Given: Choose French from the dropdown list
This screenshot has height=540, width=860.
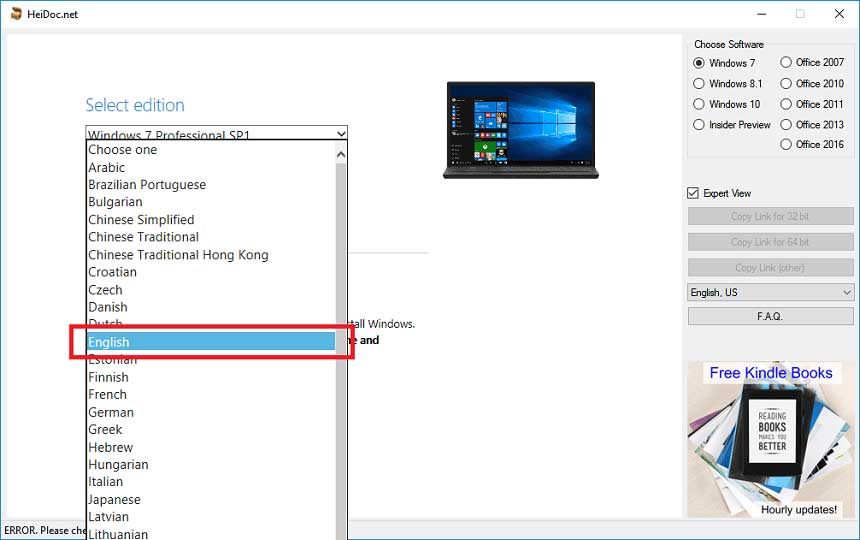Looking at the screenshot, I should click(211, 394).
